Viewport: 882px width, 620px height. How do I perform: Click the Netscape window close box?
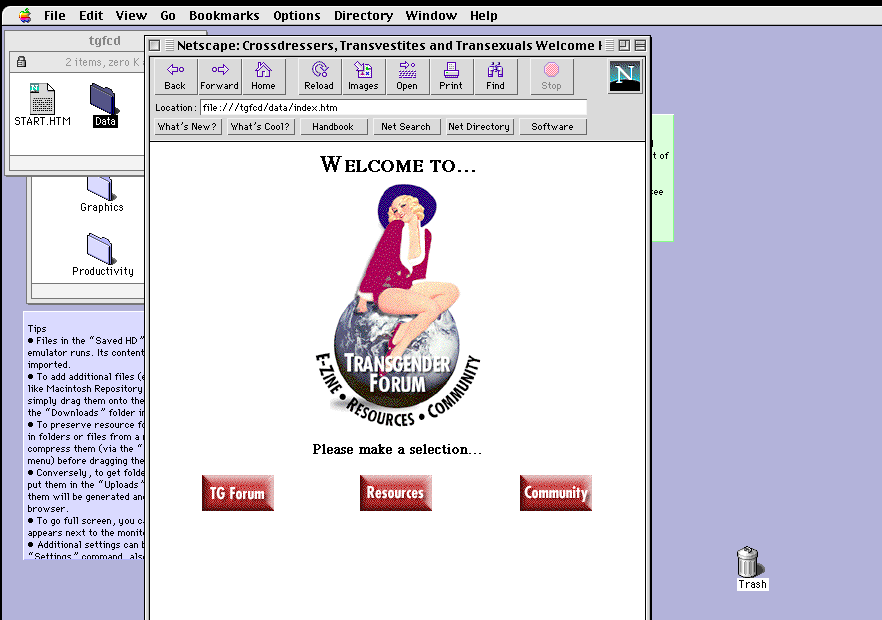click(x=155, y=46)
